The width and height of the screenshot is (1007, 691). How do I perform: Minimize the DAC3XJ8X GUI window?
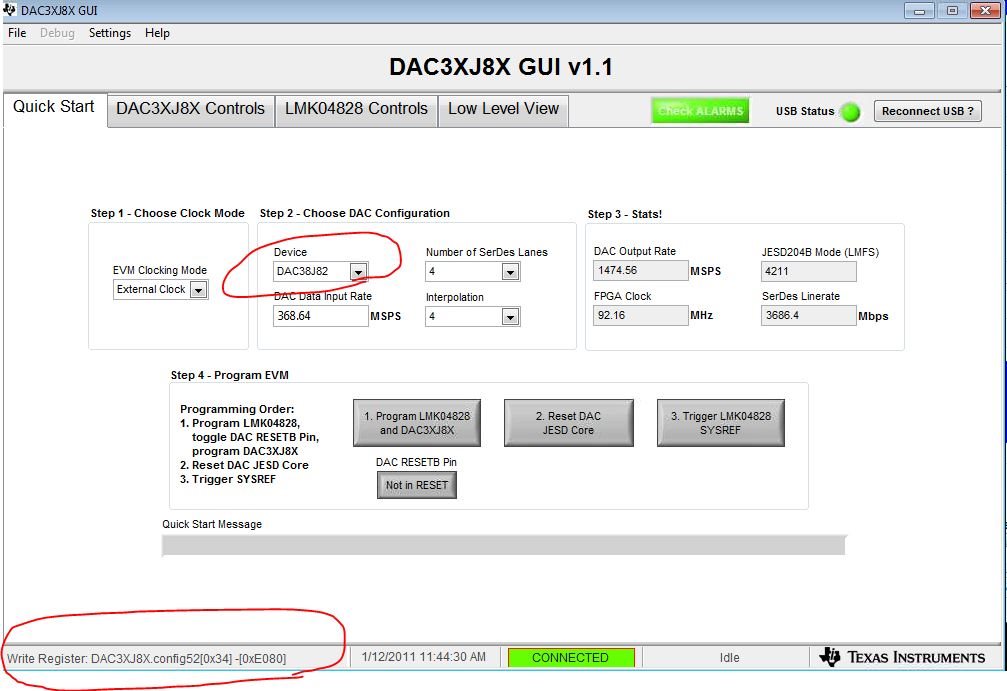(x=920, y=10)
